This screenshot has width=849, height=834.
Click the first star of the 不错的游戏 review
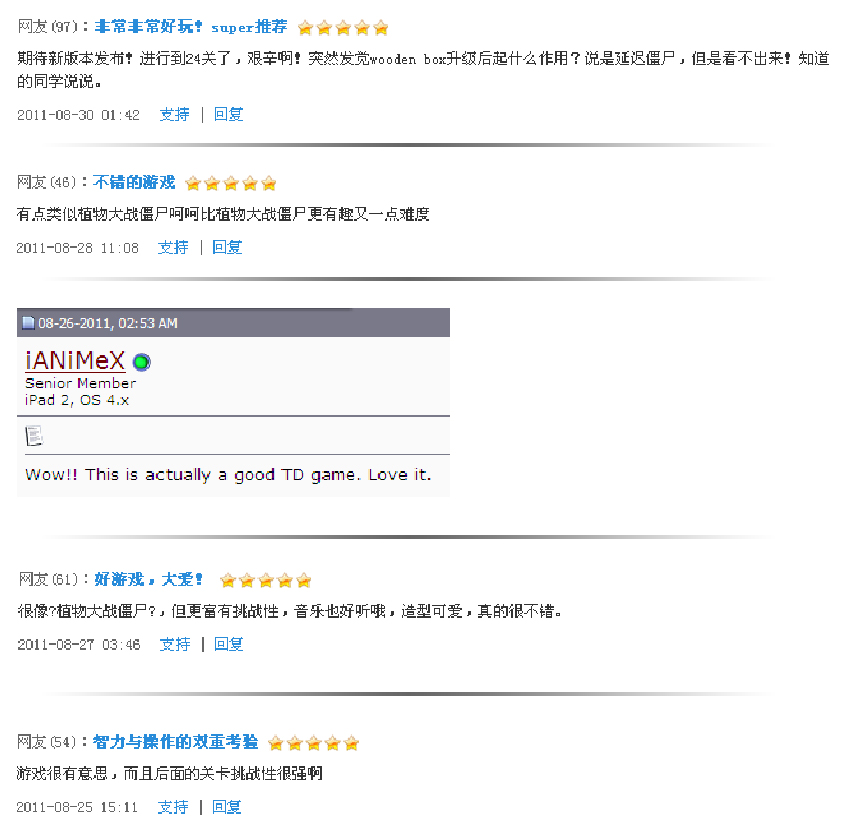pyautogui.click(x=193, y=184)
